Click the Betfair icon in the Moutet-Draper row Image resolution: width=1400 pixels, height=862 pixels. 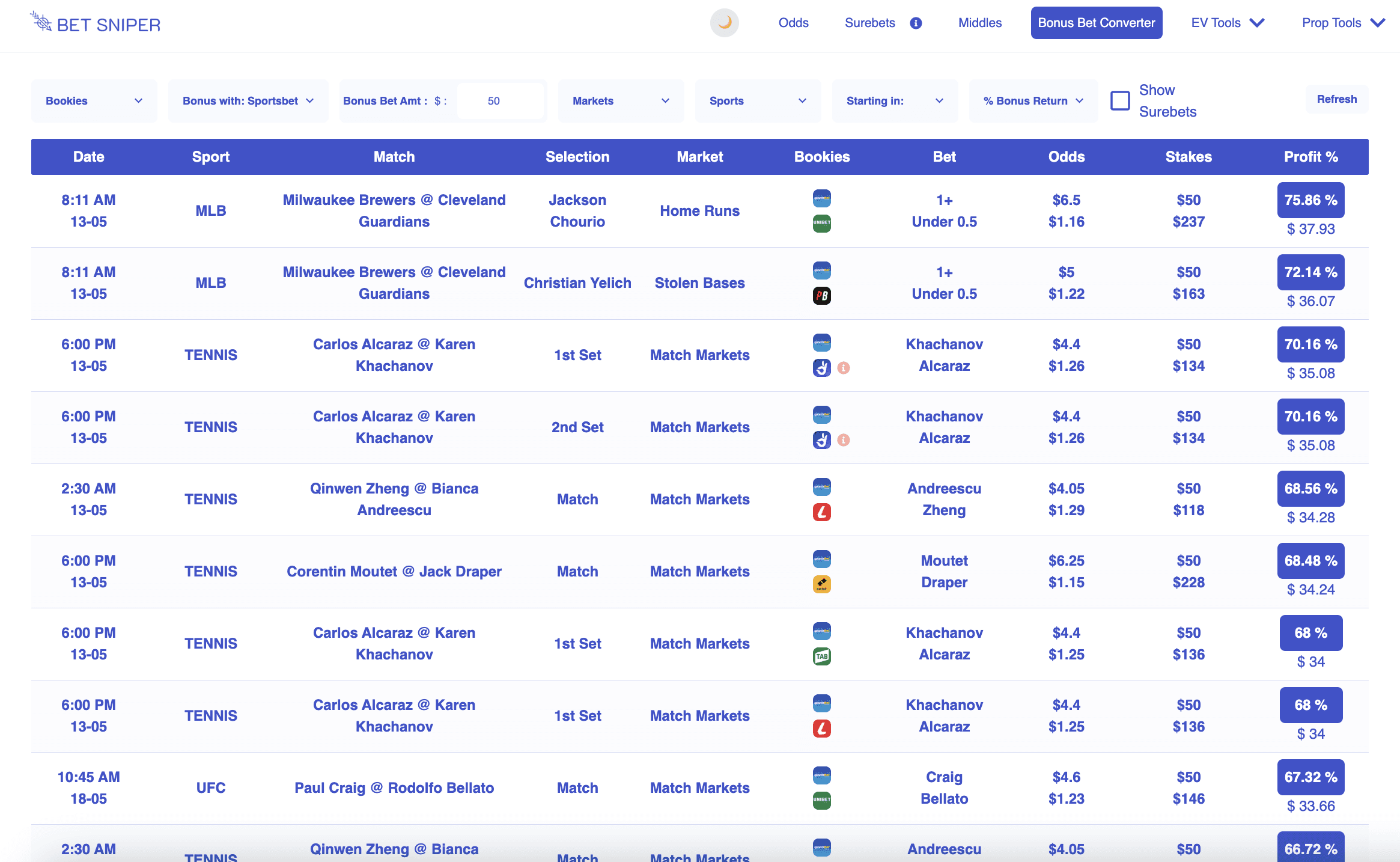tap(821, 584)
